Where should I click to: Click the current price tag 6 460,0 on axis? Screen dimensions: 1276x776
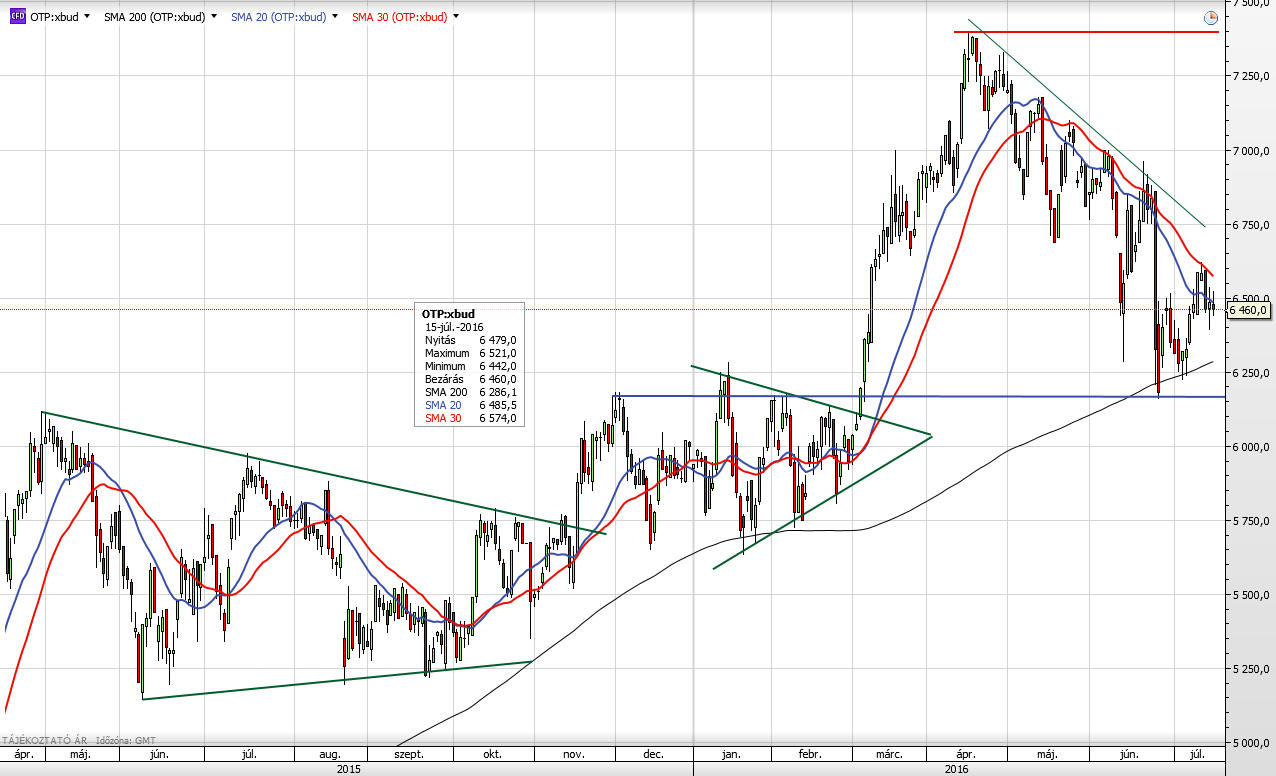coord(1248,310)
